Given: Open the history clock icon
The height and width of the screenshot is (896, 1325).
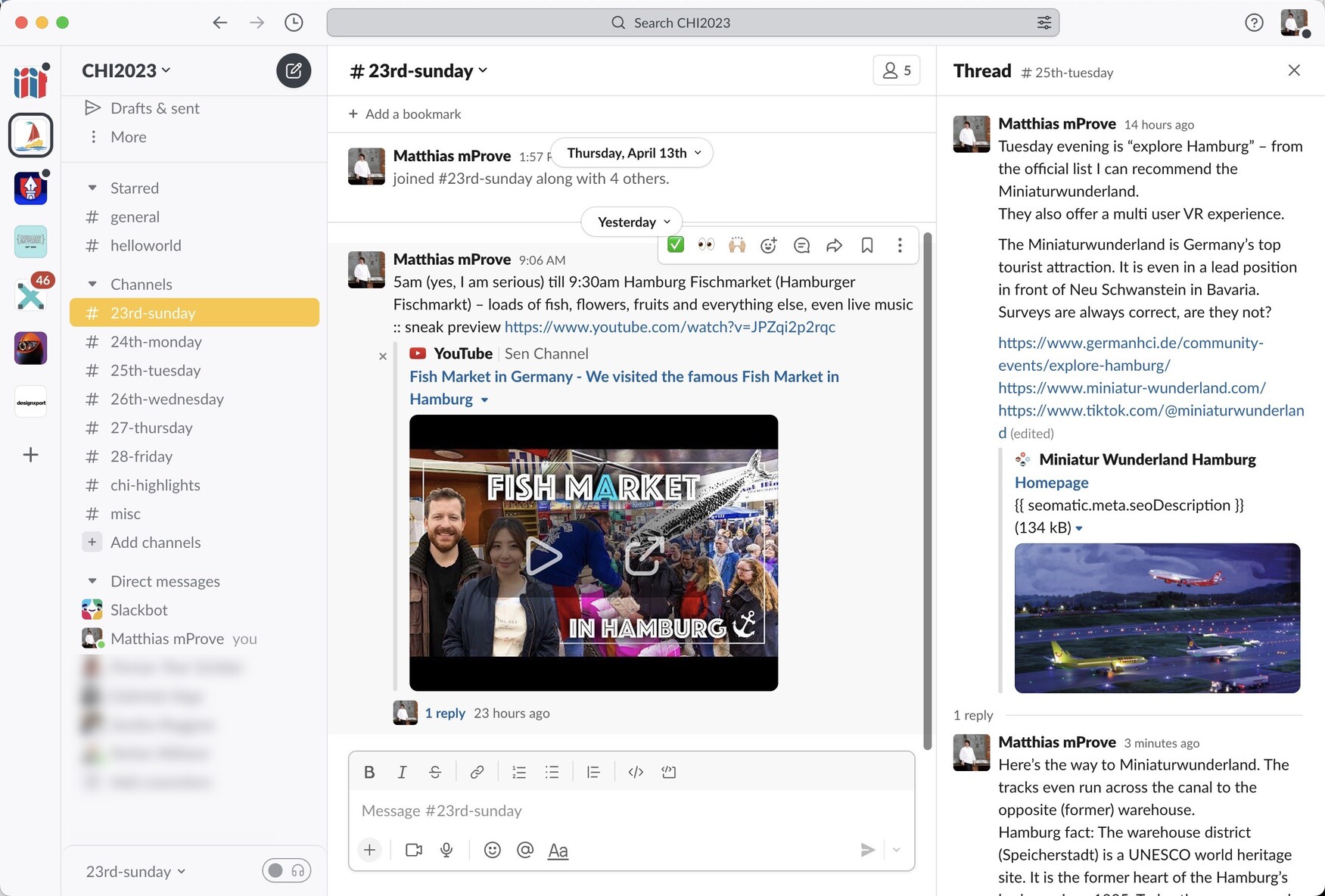Looking at the screenshot, I should (294, 23).
